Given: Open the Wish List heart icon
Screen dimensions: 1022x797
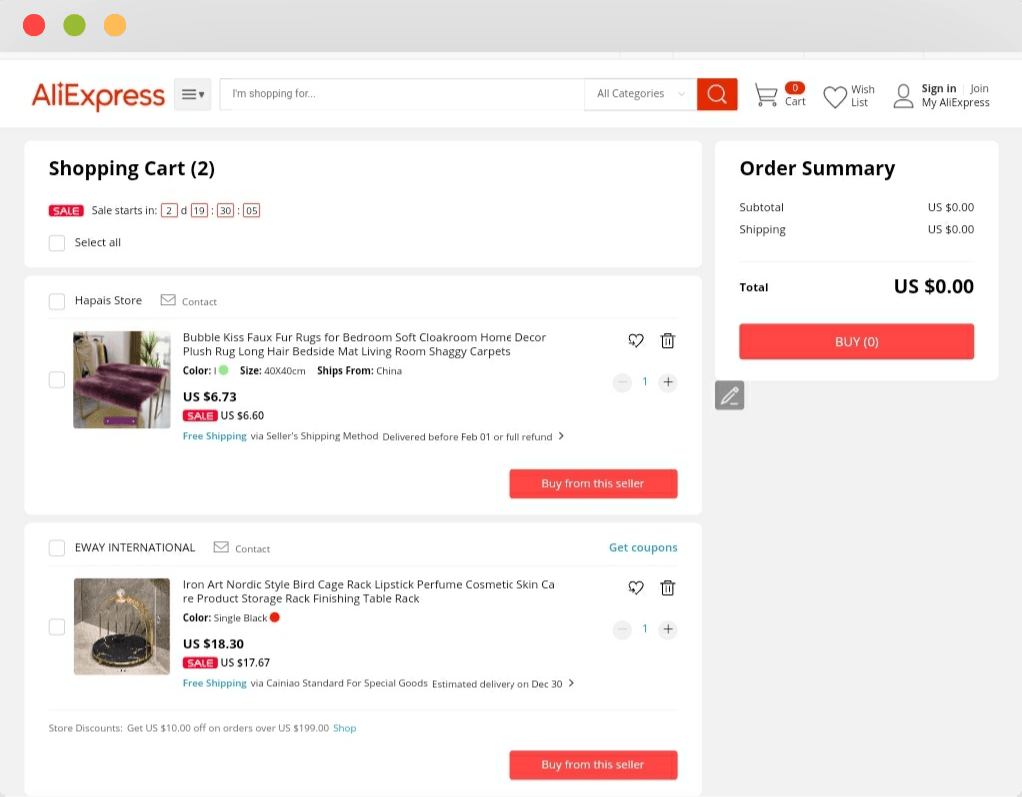Looking at the screenshot, I should 835,96.
